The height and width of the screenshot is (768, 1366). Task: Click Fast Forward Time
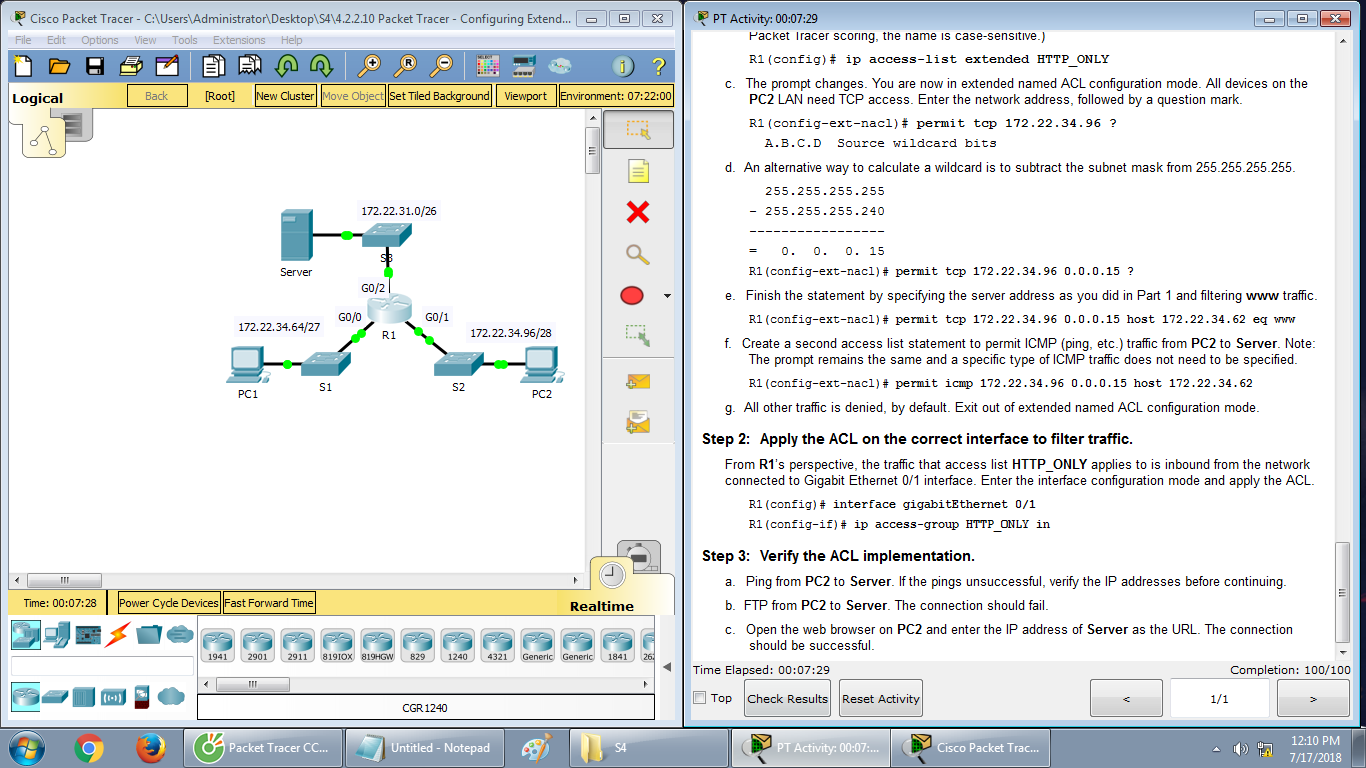269,603
